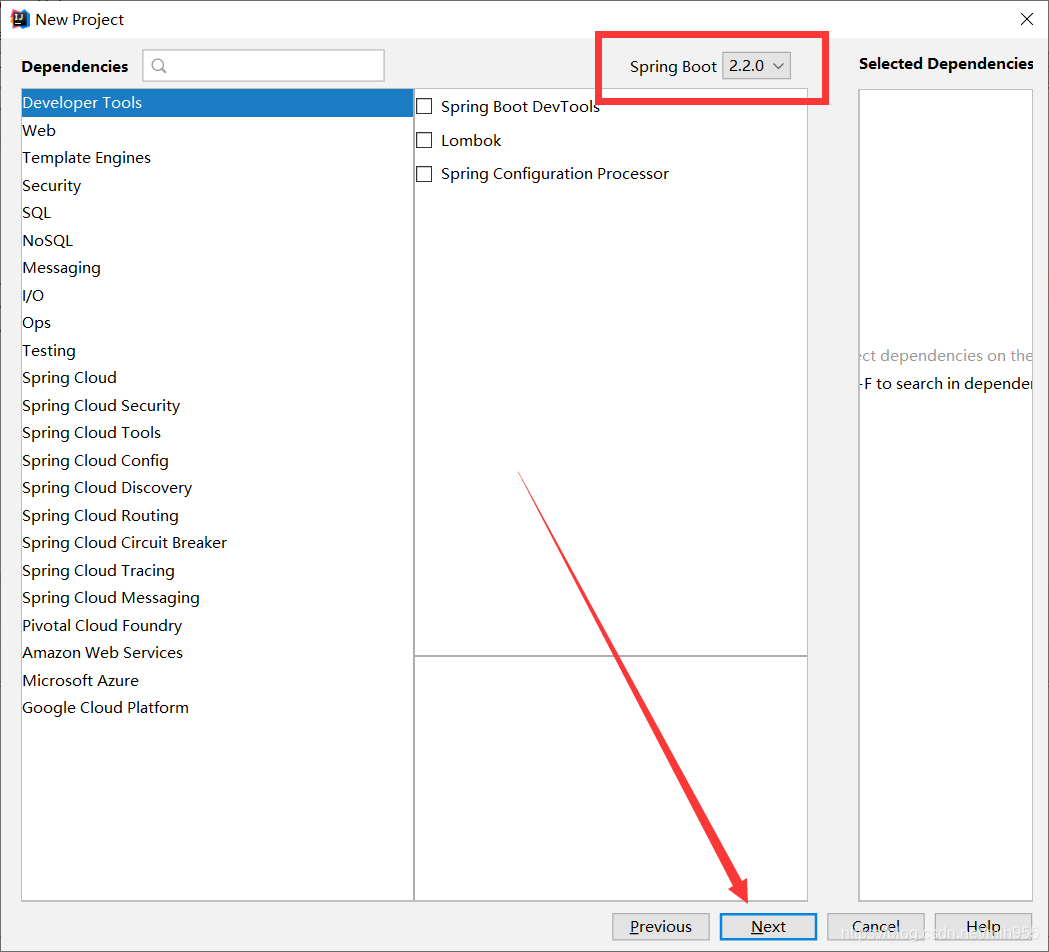Select the Web category
This screenshot has width=1049, height=952.
click(217, 130)
